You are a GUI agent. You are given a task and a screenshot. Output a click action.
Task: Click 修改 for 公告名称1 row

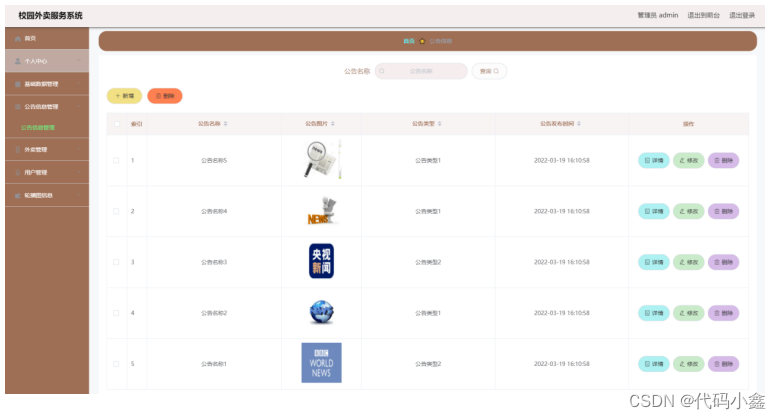688,364
